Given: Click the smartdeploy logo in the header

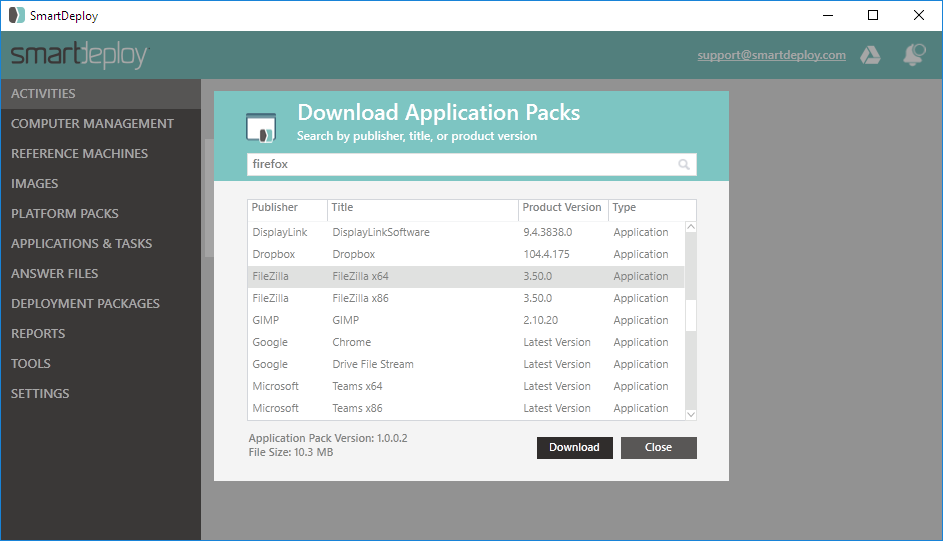Looking at the screenshot, I should 80,55.
